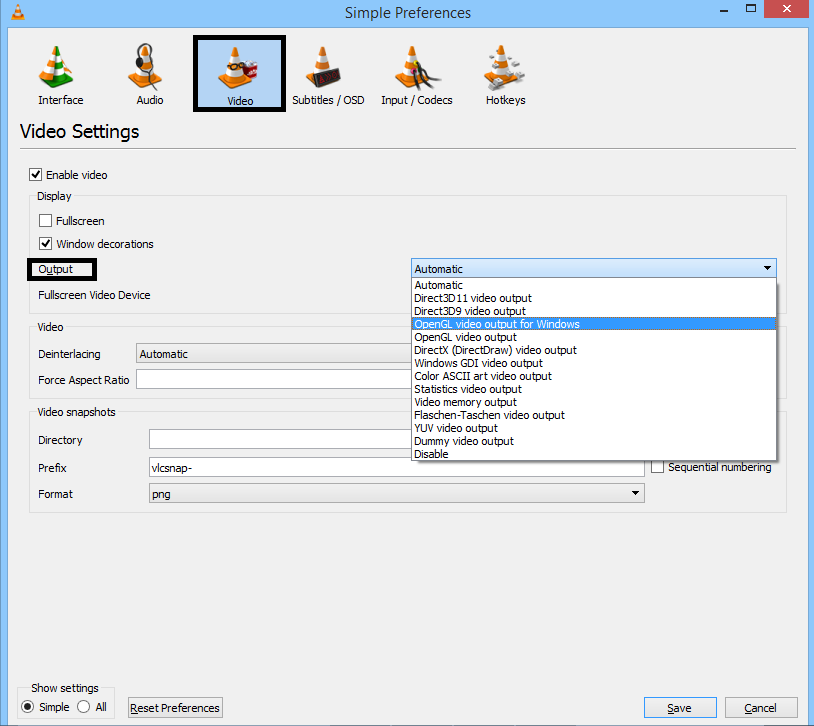This screenshot has width=814, height=726.
Task: Click the Force Aspect Ratio field
Action: (274, 379)
